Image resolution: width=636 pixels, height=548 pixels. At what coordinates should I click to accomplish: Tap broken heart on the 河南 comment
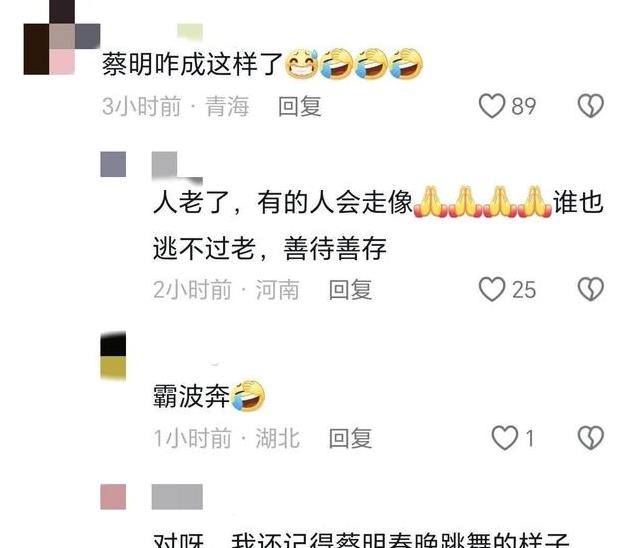591,289
